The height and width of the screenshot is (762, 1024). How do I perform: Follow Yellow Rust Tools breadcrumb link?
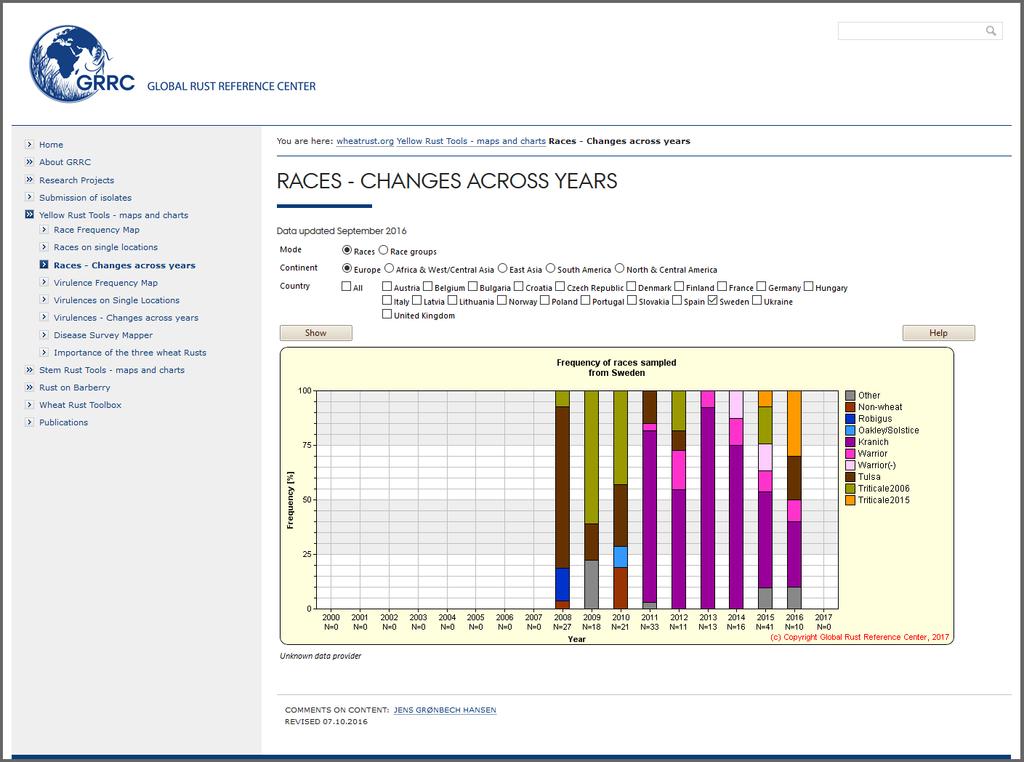click(x=471, y=141)
